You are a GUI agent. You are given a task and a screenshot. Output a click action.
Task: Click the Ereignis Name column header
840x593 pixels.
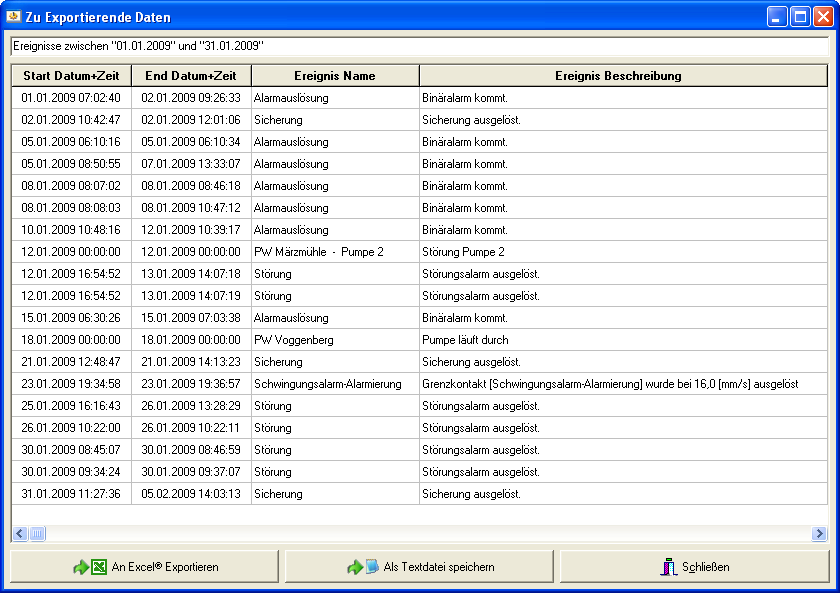point(335,76)
